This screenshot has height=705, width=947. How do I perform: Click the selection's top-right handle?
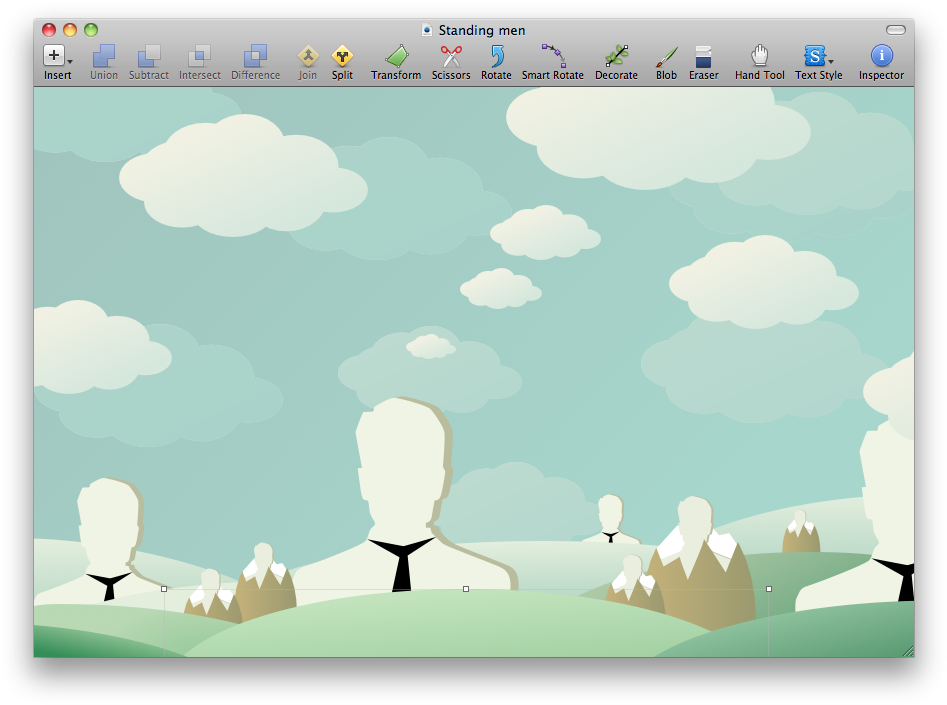pyautogui.click(x=769, y=588)
